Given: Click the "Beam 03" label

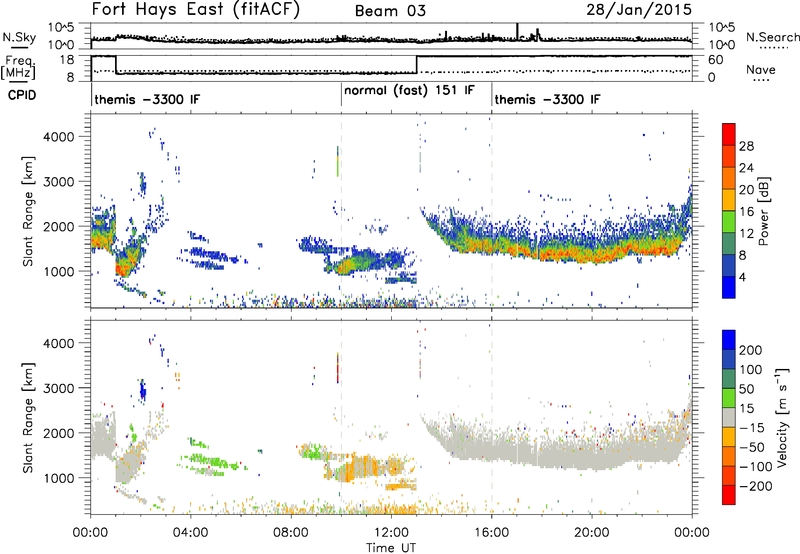Looking at the screenshot, I should coord(390,11).
